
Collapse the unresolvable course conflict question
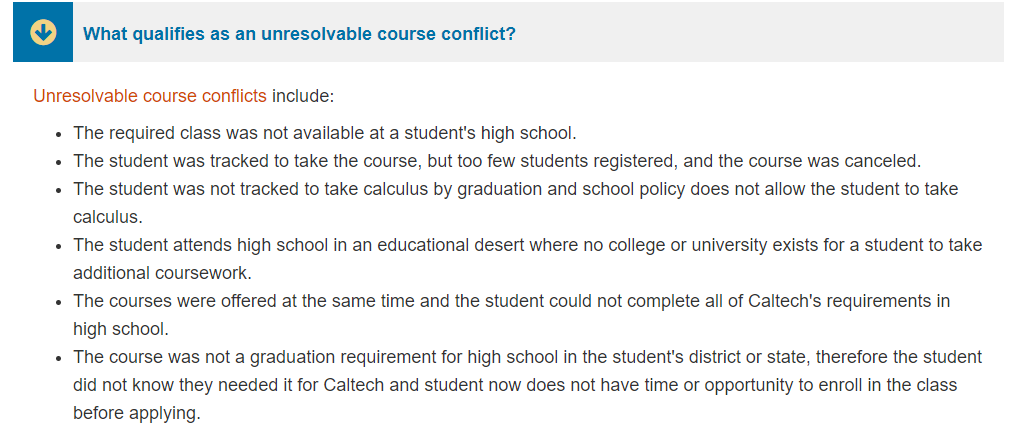tap(299, 34)
